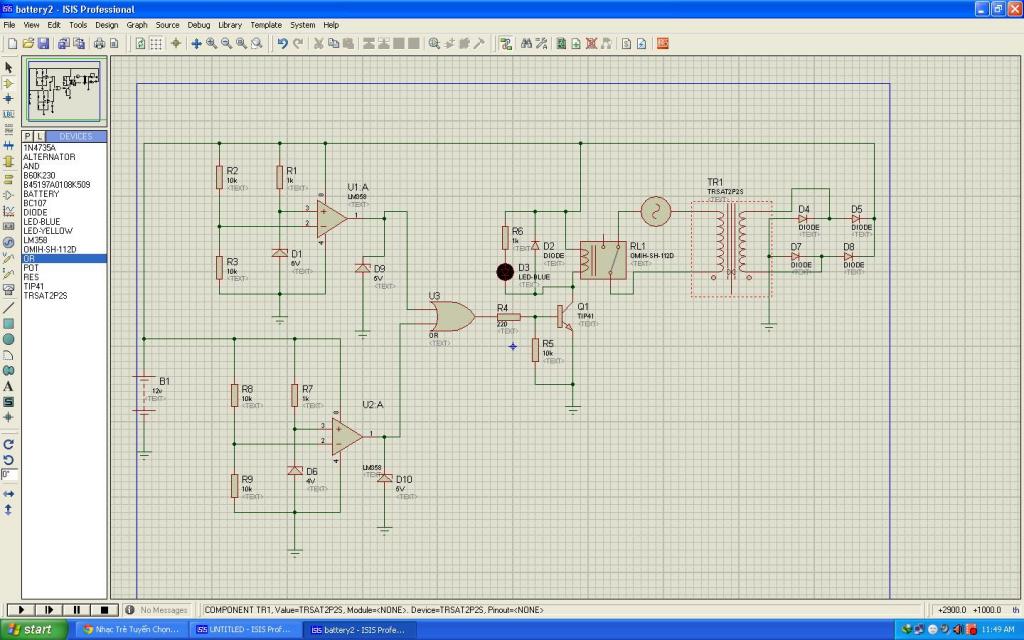Click the Rotate Clockwise icon
Viewport: 1024px width, 640px height.
tap(9, 444)
